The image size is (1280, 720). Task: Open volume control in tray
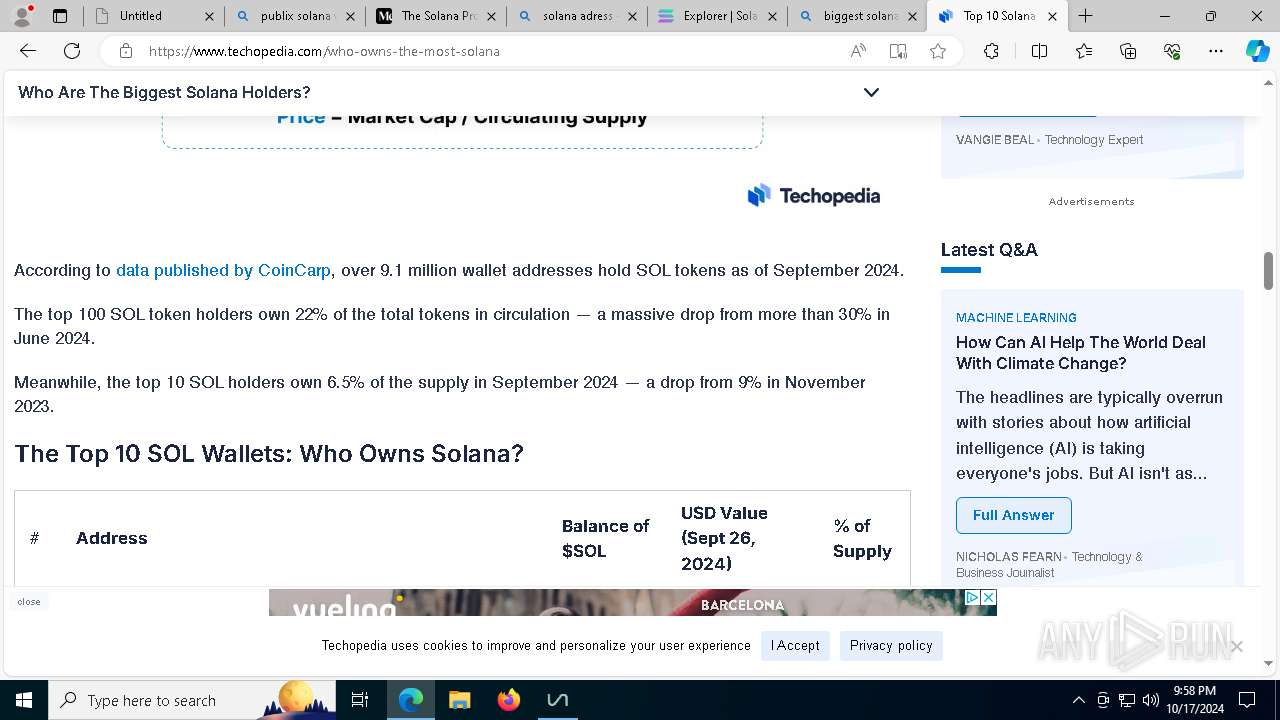pos(1151,700)
